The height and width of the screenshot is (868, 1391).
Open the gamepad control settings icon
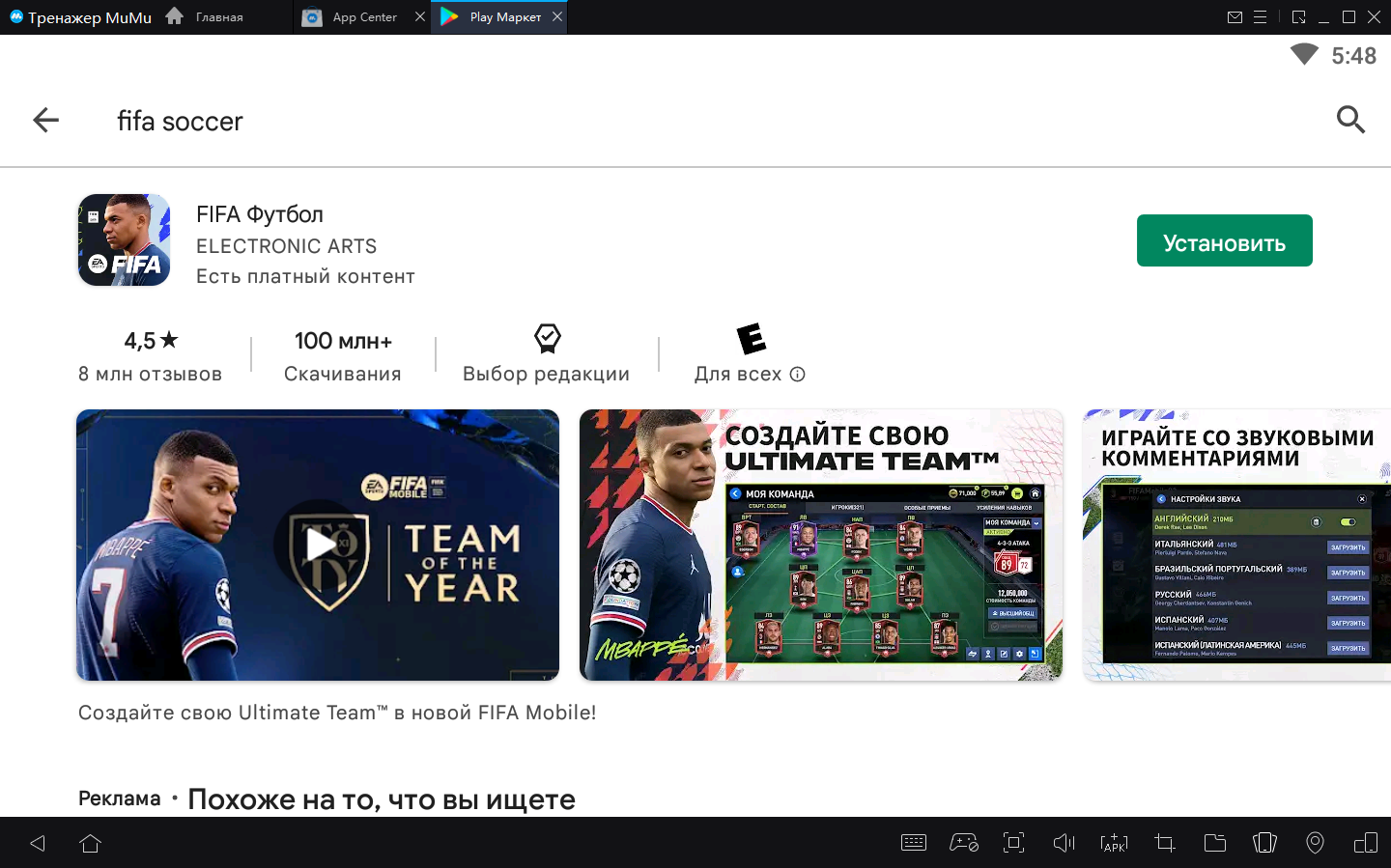point(963,843)
